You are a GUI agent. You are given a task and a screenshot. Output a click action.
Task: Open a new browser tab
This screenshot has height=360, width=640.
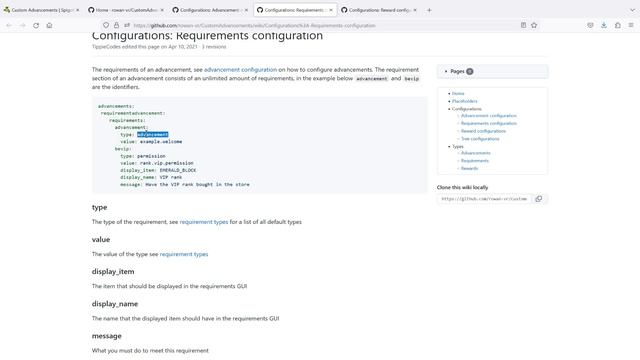coord(429,10)
